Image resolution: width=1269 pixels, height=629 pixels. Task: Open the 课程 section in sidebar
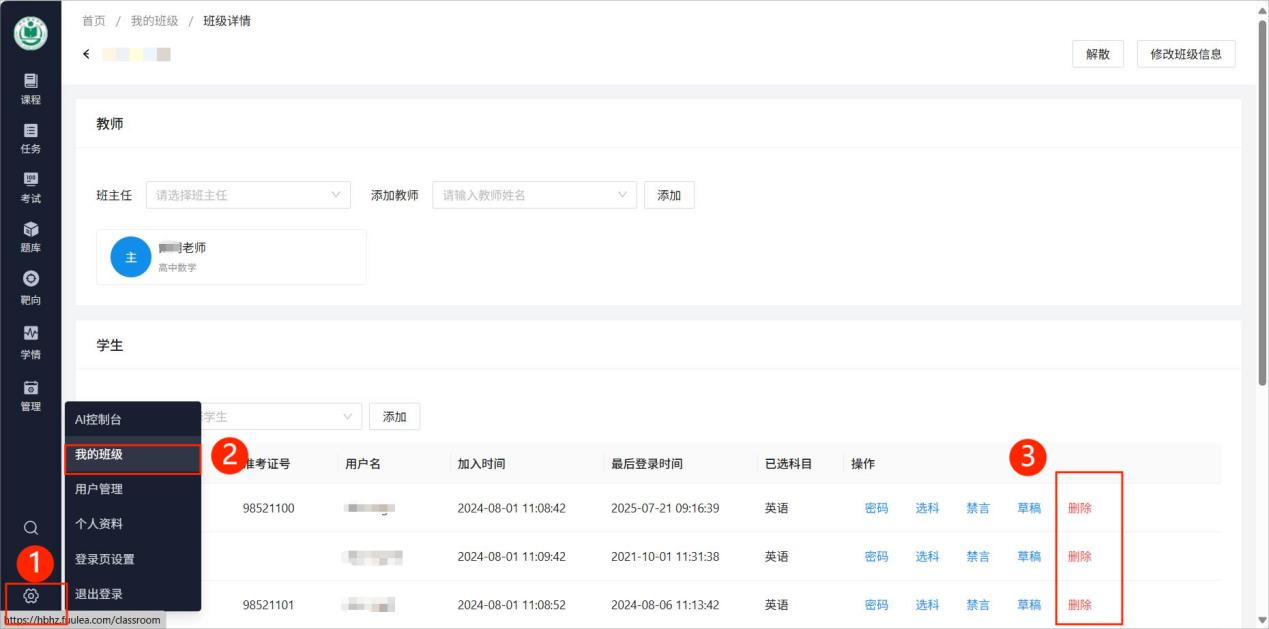[x=31, y=89]
